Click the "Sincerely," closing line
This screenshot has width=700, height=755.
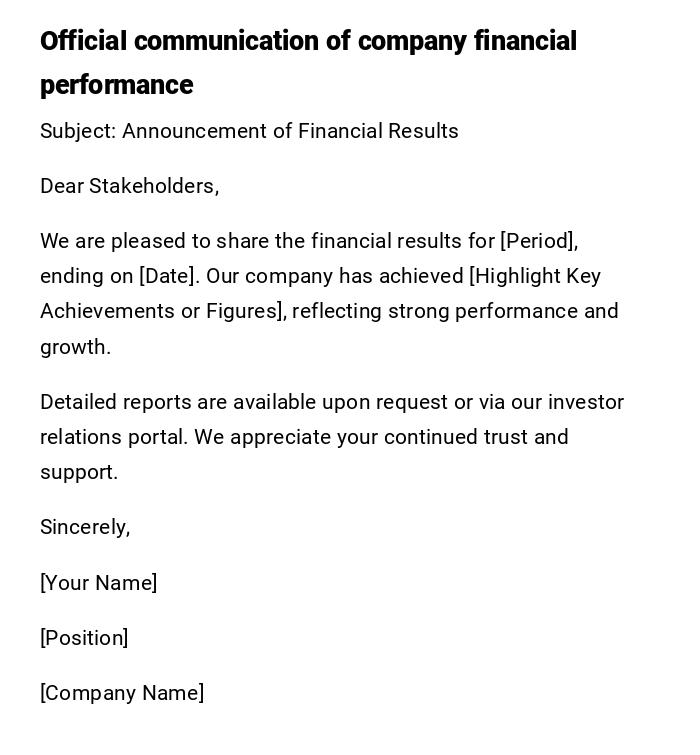click(85, 527)
